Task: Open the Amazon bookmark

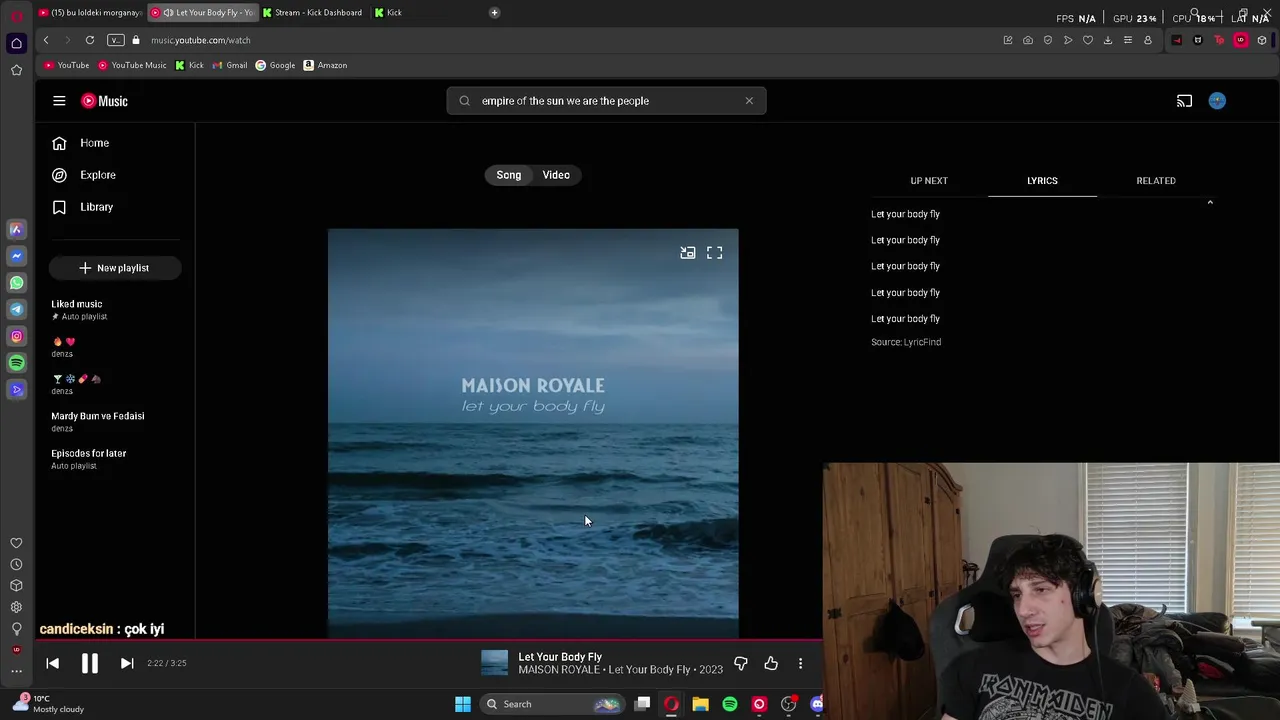Action: click(326, 65)
